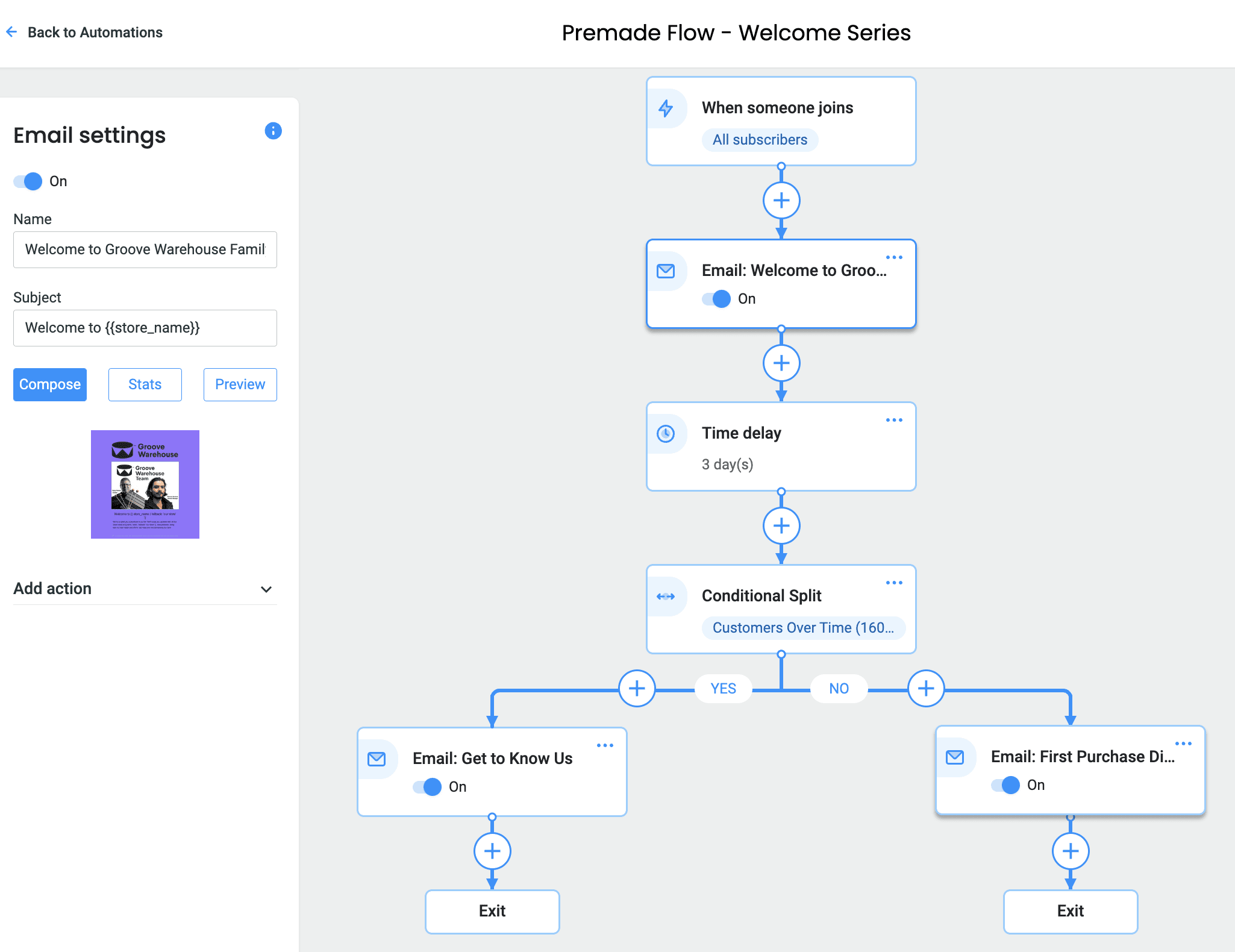The image size is (1235, 952).
Task: Toggle the Email settings On switch
Action: point(28,181)
